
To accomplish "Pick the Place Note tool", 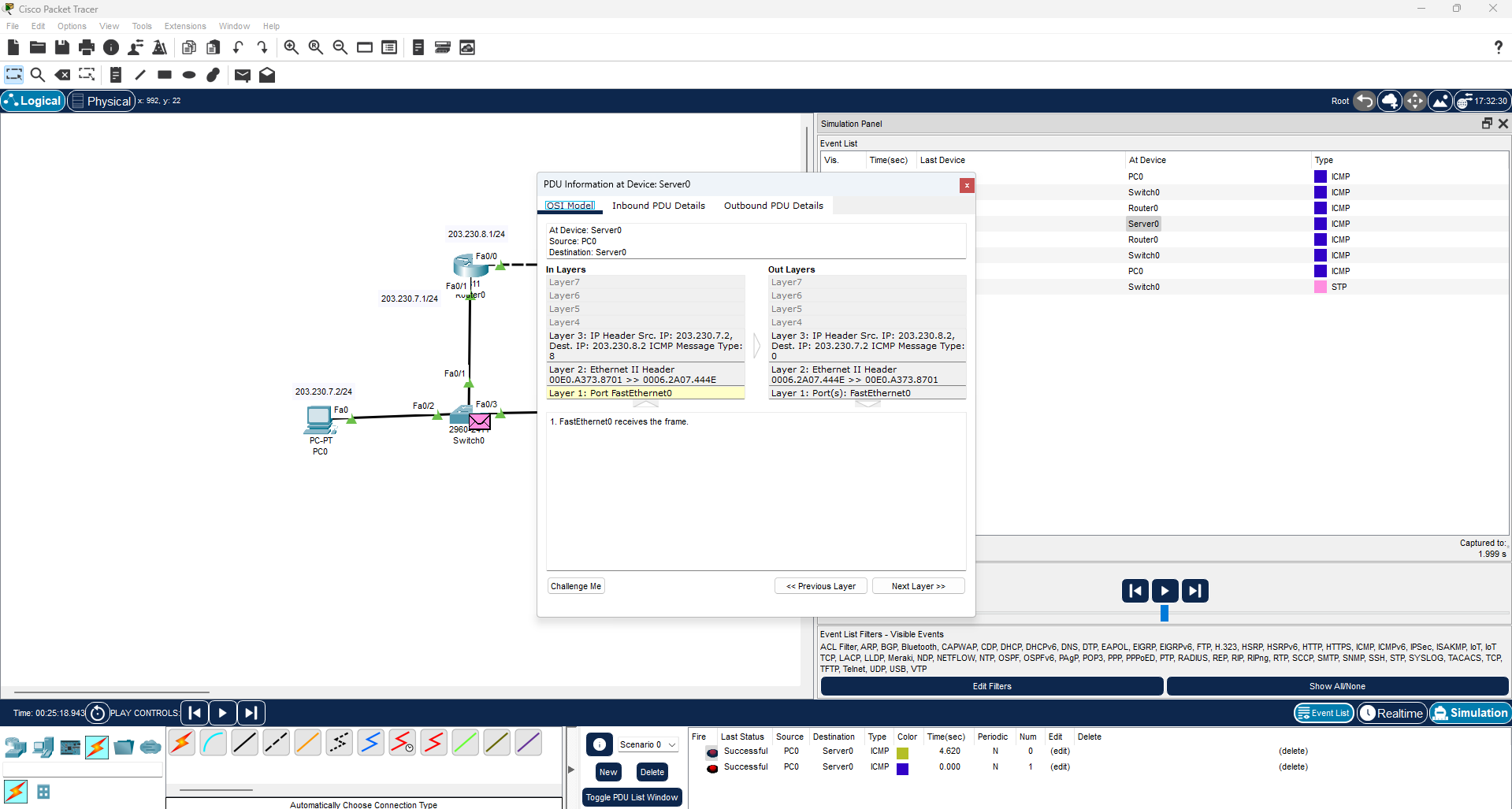I will coord(115,75).
